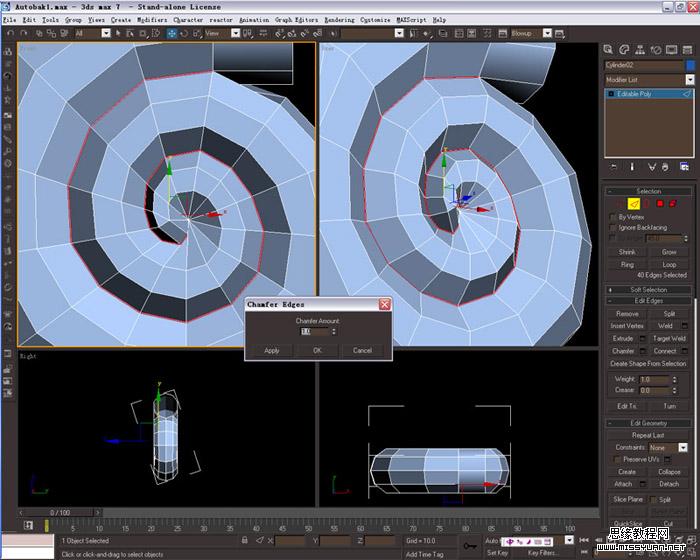The height and width of the screenshot is (560, 700).
Task: Enable By Vertex checkbox
Action: pyautogui.click(x=613, y=217)
